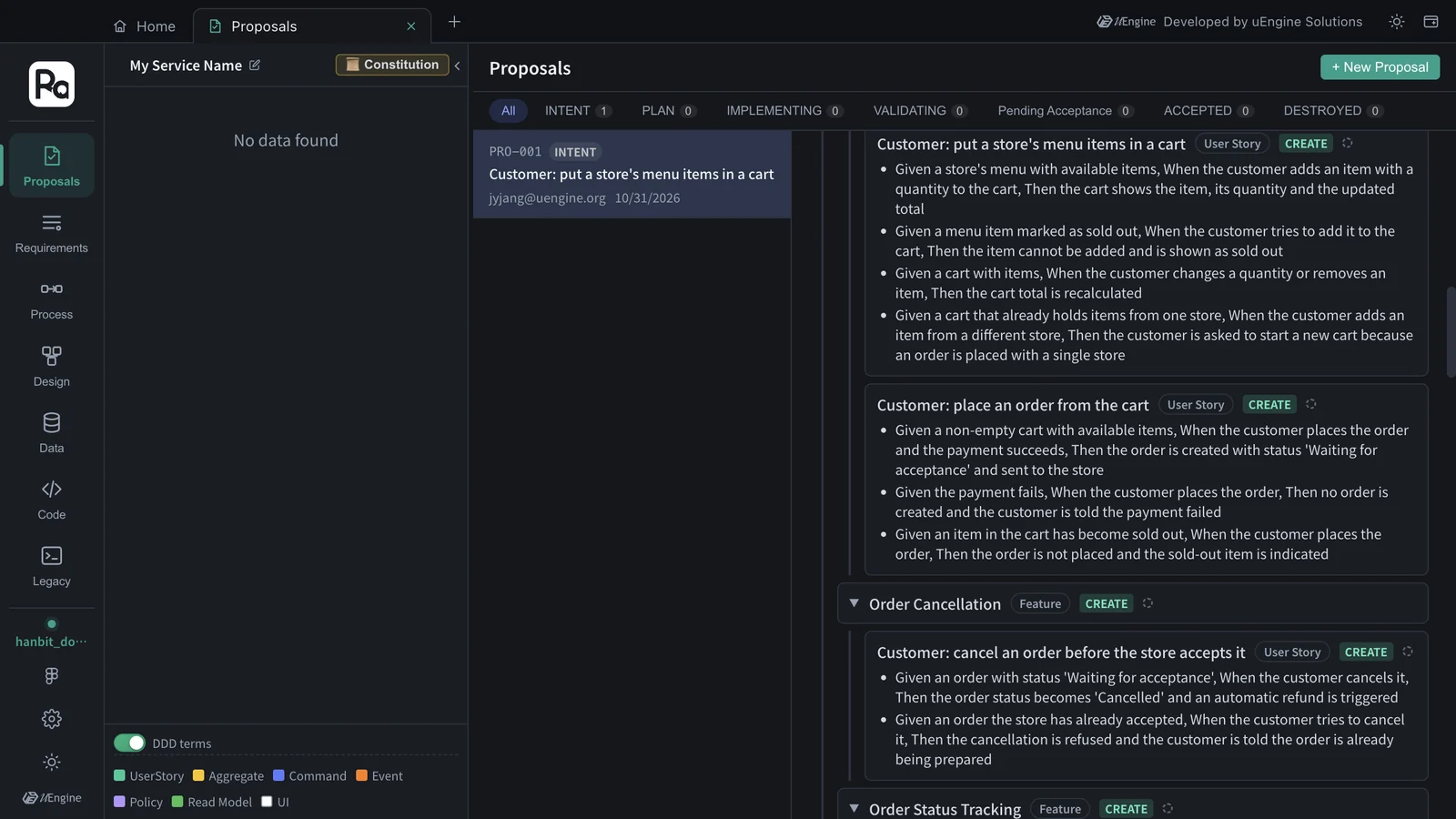Image resolution: width=1456 pixels, height=819 pixels.
Task: Collapse the left panel with chevron
Action: pyautogui.click(x=457, y=66)
